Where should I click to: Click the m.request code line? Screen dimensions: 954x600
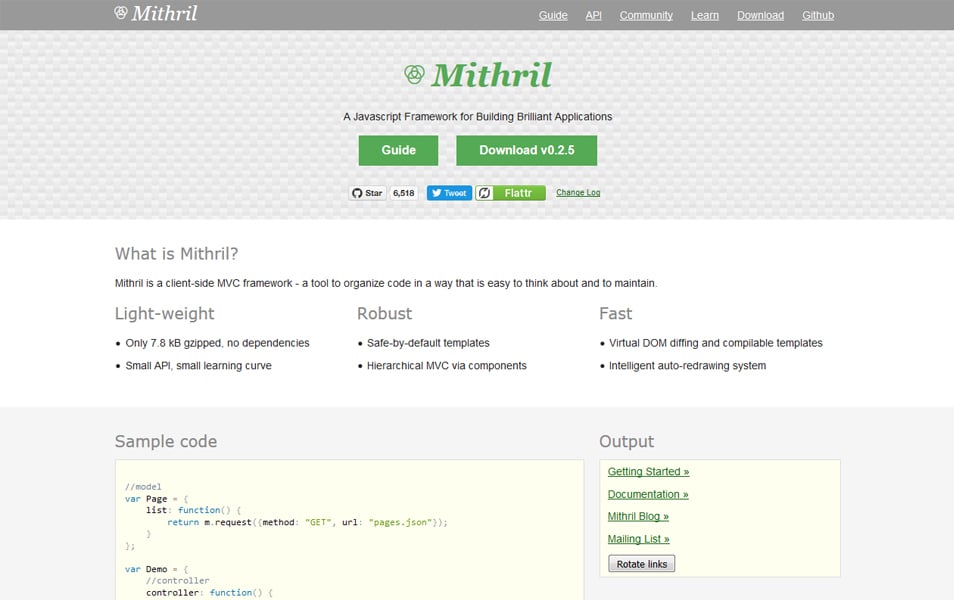[x=307, y=522]
